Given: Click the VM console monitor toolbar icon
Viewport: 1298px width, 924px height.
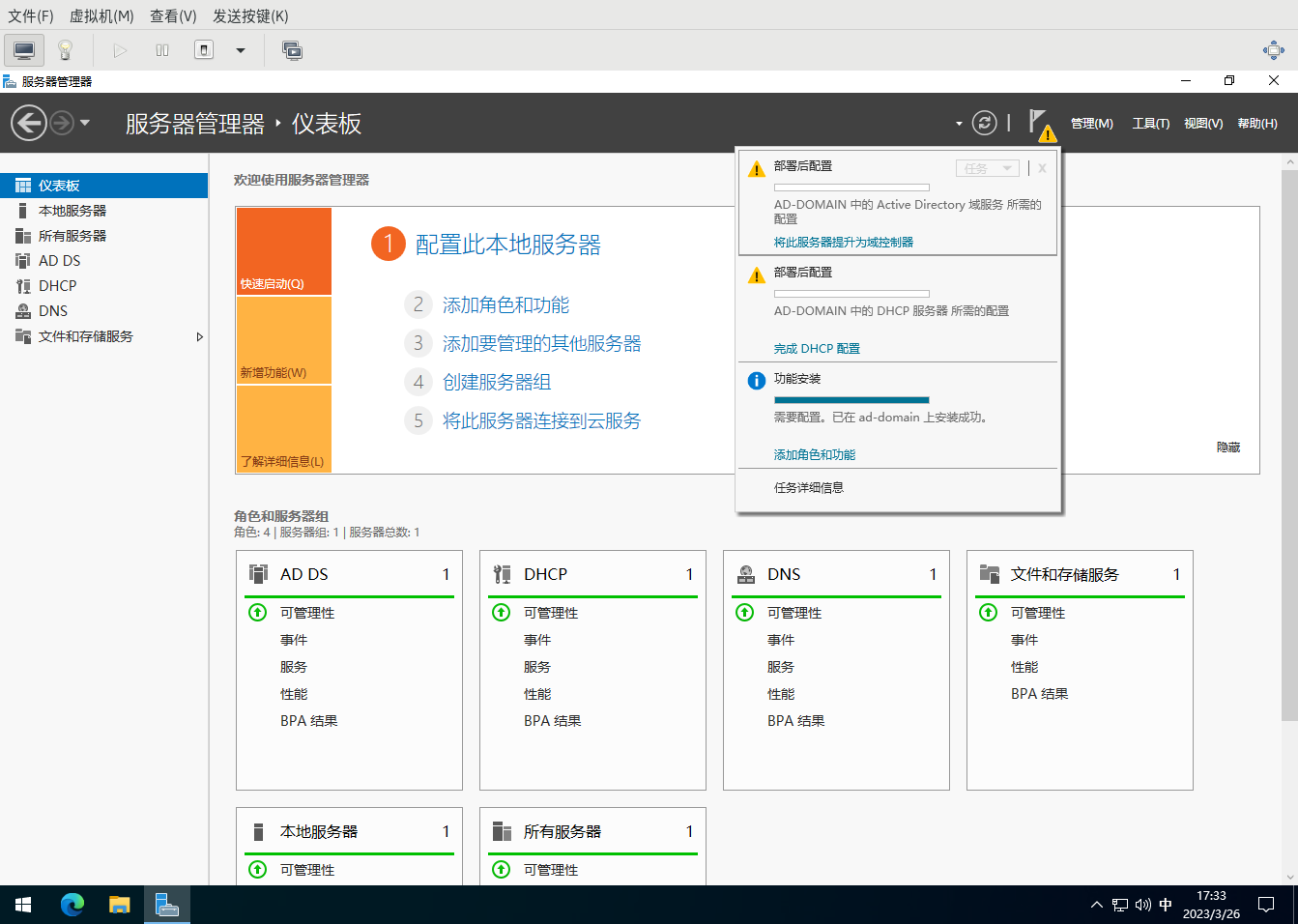Looking at the screenshot, I should (x=24, y=50).
